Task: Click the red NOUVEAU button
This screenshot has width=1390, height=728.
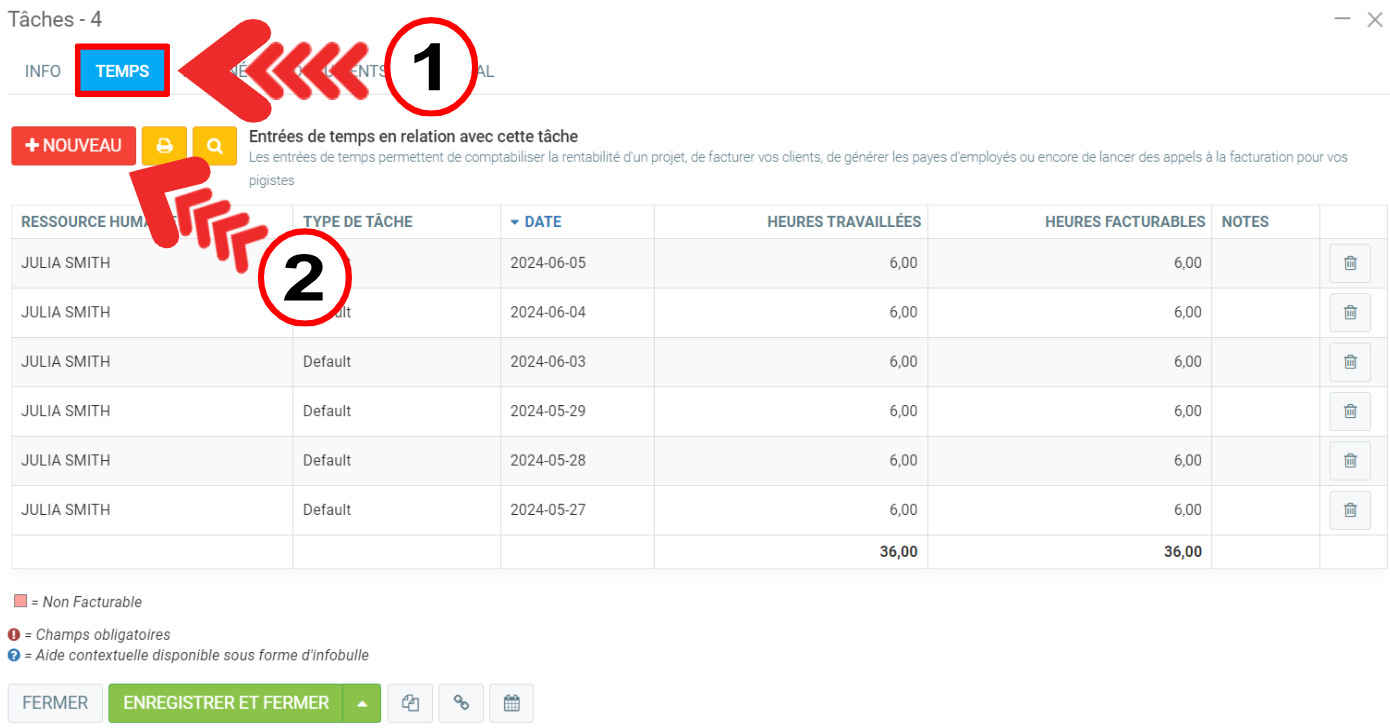Action: click(73, 146)
